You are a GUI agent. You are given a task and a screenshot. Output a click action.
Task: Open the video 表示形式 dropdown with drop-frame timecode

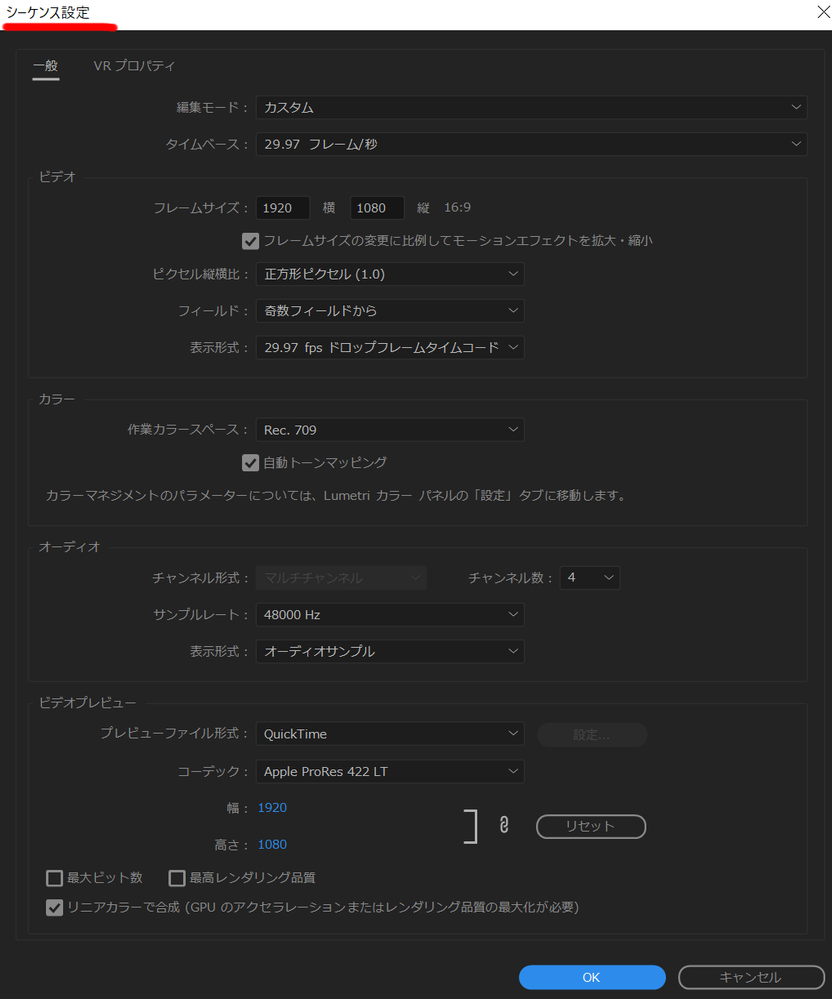pyautogui.click(x=390, y=348)
